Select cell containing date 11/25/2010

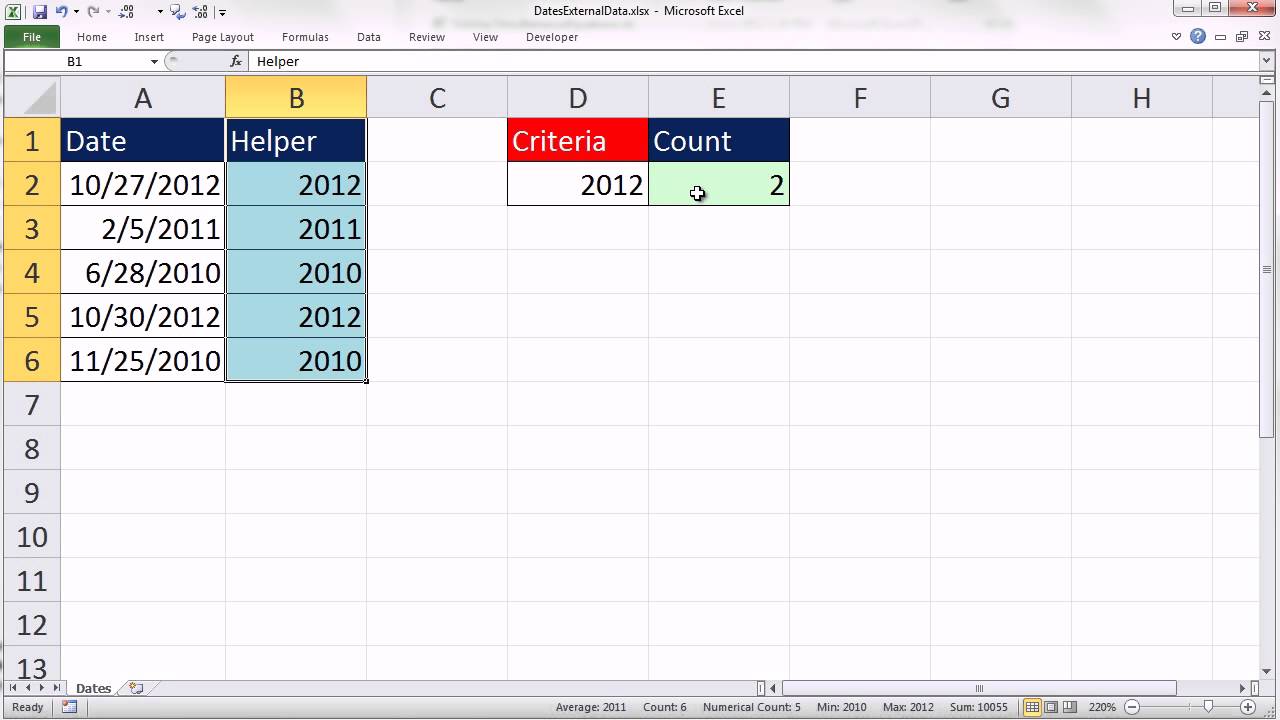pos(143,360)
